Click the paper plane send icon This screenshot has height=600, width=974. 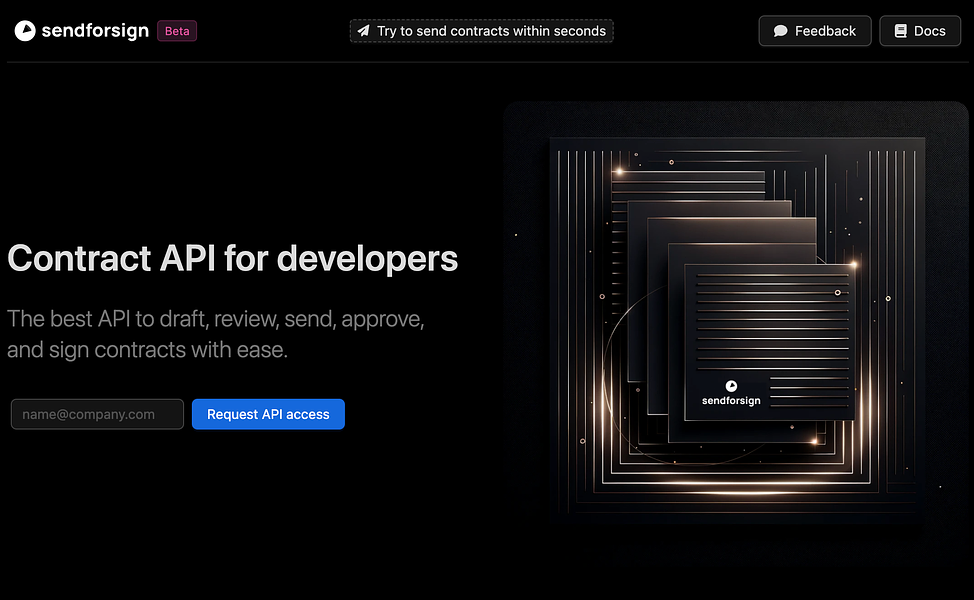click(x=363, y=30)
